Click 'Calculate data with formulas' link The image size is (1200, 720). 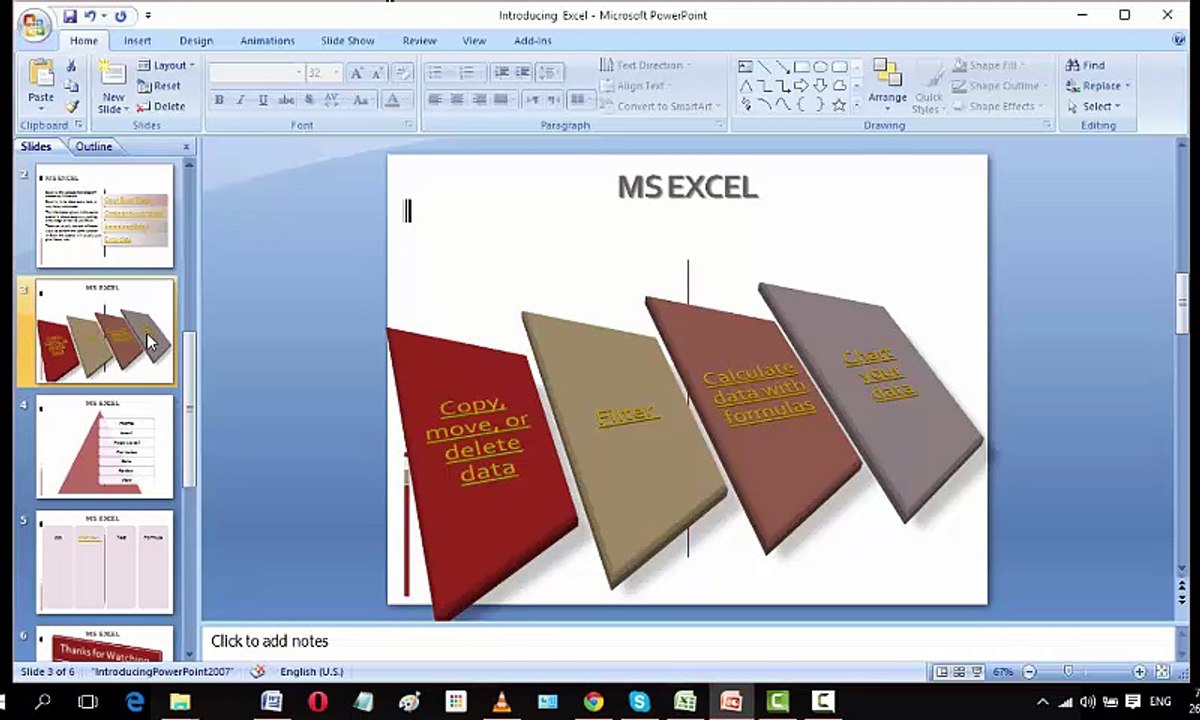[759, 393]
